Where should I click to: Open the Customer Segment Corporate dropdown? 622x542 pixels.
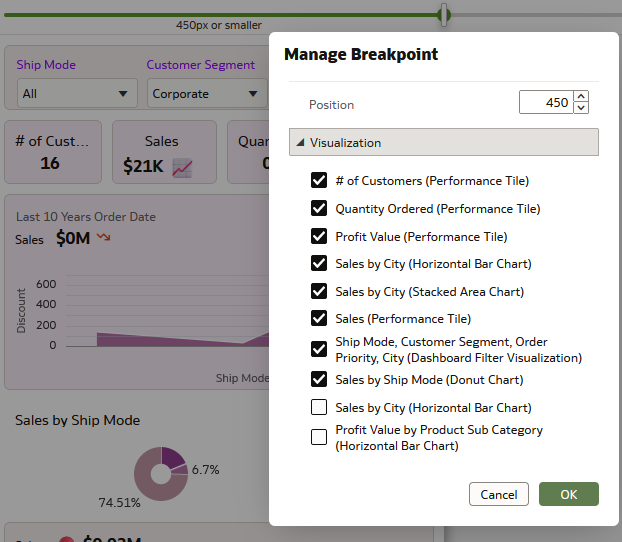pyautogui.click(x=207, y=94)
